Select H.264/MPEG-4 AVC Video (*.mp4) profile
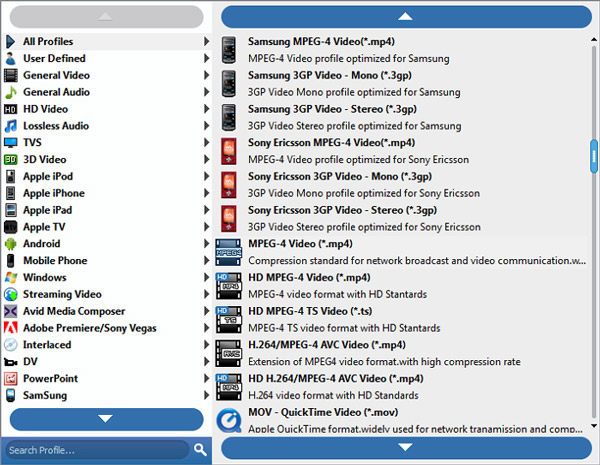This screenshot has width=600, height=465. click(x=402, y=353)
